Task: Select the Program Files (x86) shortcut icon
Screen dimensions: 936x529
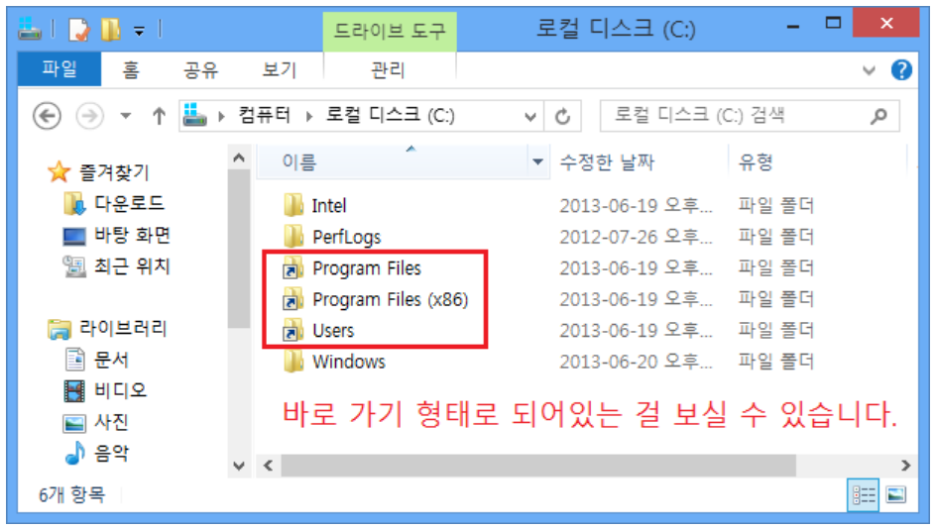Action: click(292, 299)
